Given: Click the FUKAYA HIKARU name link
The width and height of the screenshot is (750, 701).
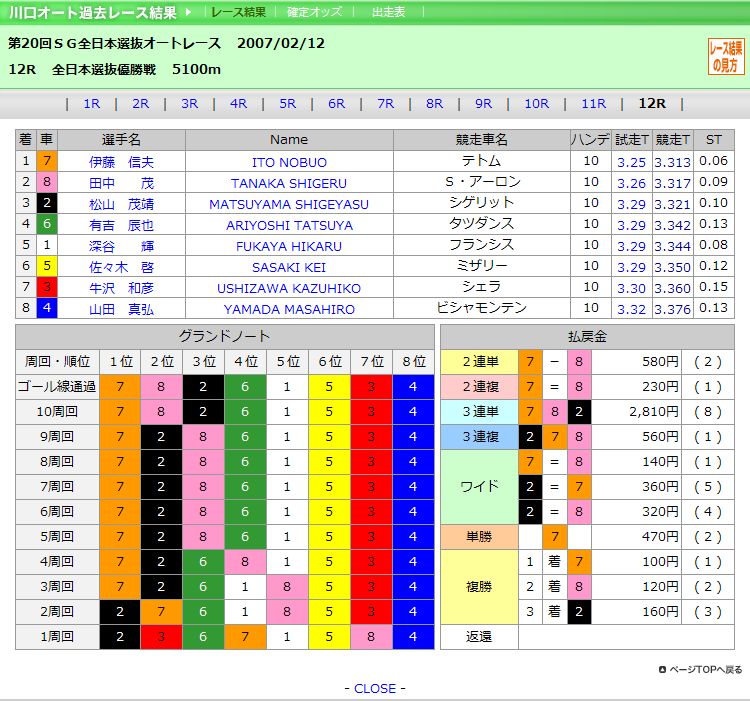Looking at the screenshot, I should pyautogui.click(x=289, y=247).
